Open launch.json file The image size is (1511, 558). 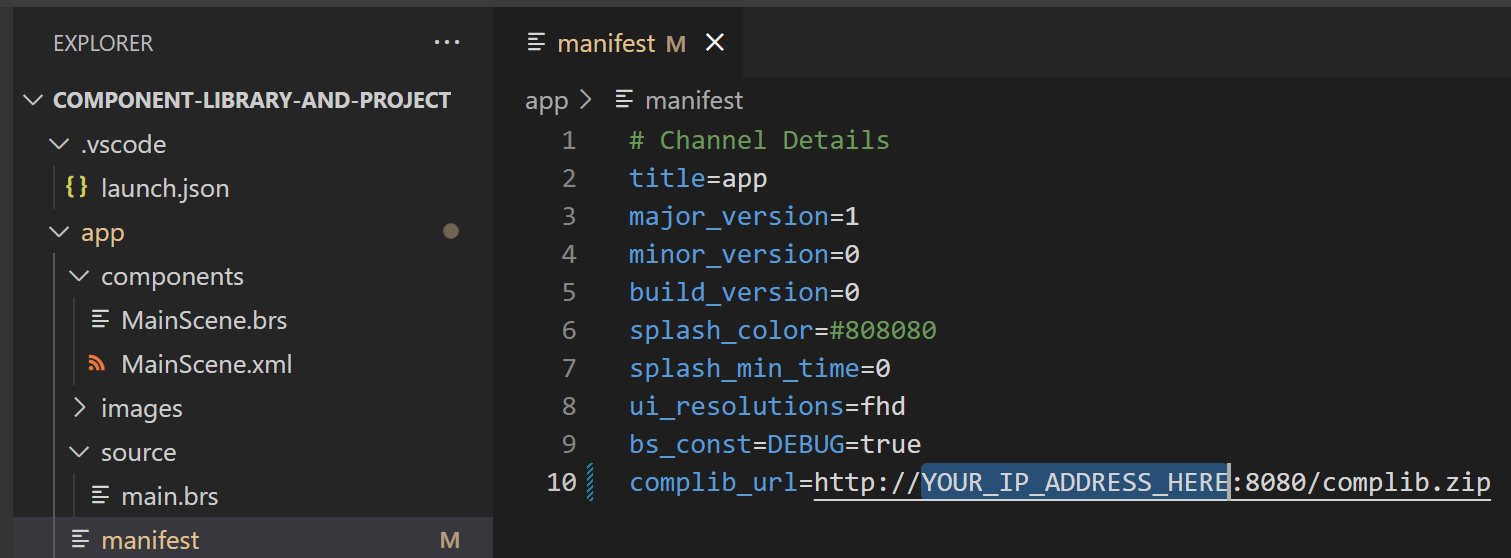point(165,188)
